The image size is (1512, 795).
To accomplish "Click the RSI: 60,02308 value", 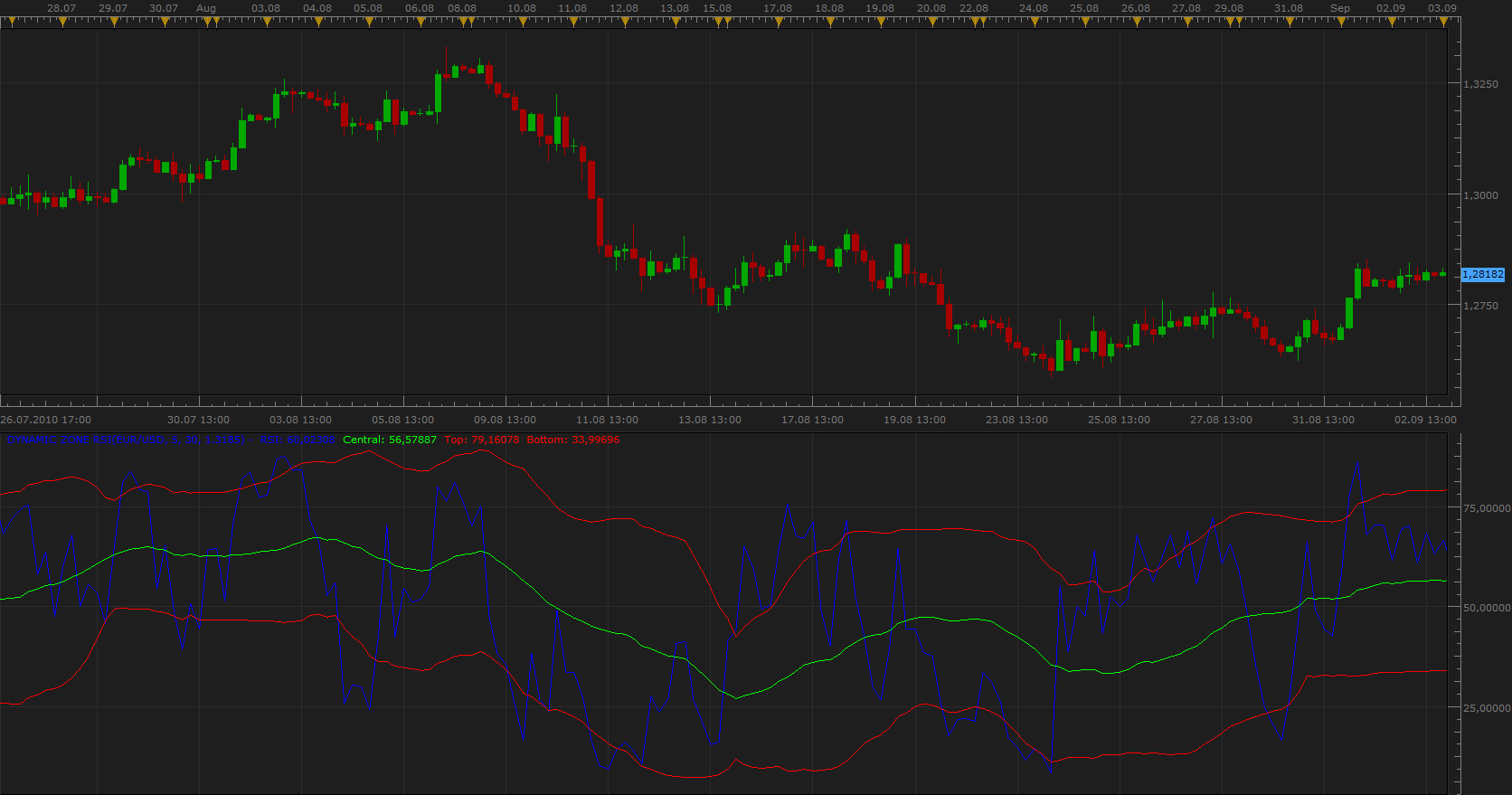I will (x=298, y=440).
